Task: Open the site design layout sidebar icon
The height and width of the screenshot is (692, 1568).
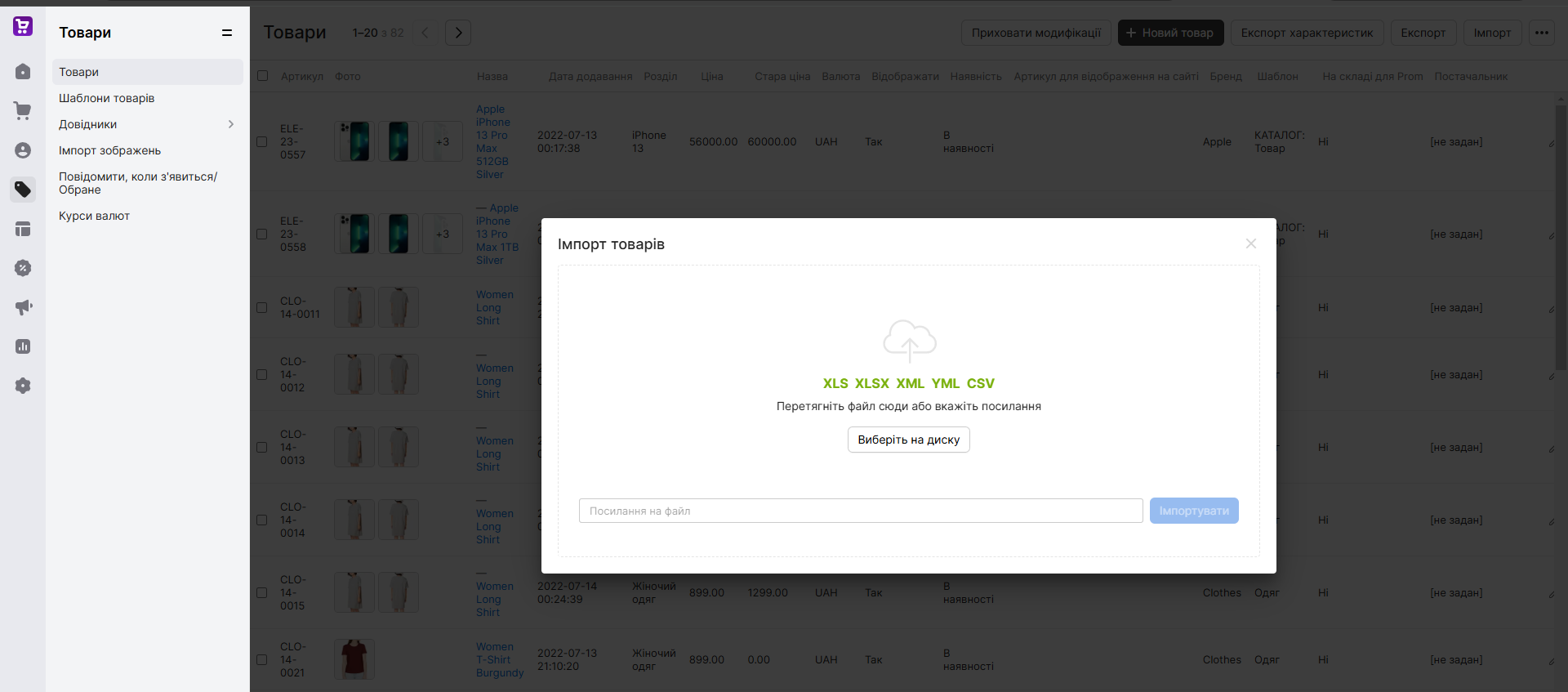Action: coord(23,229)
